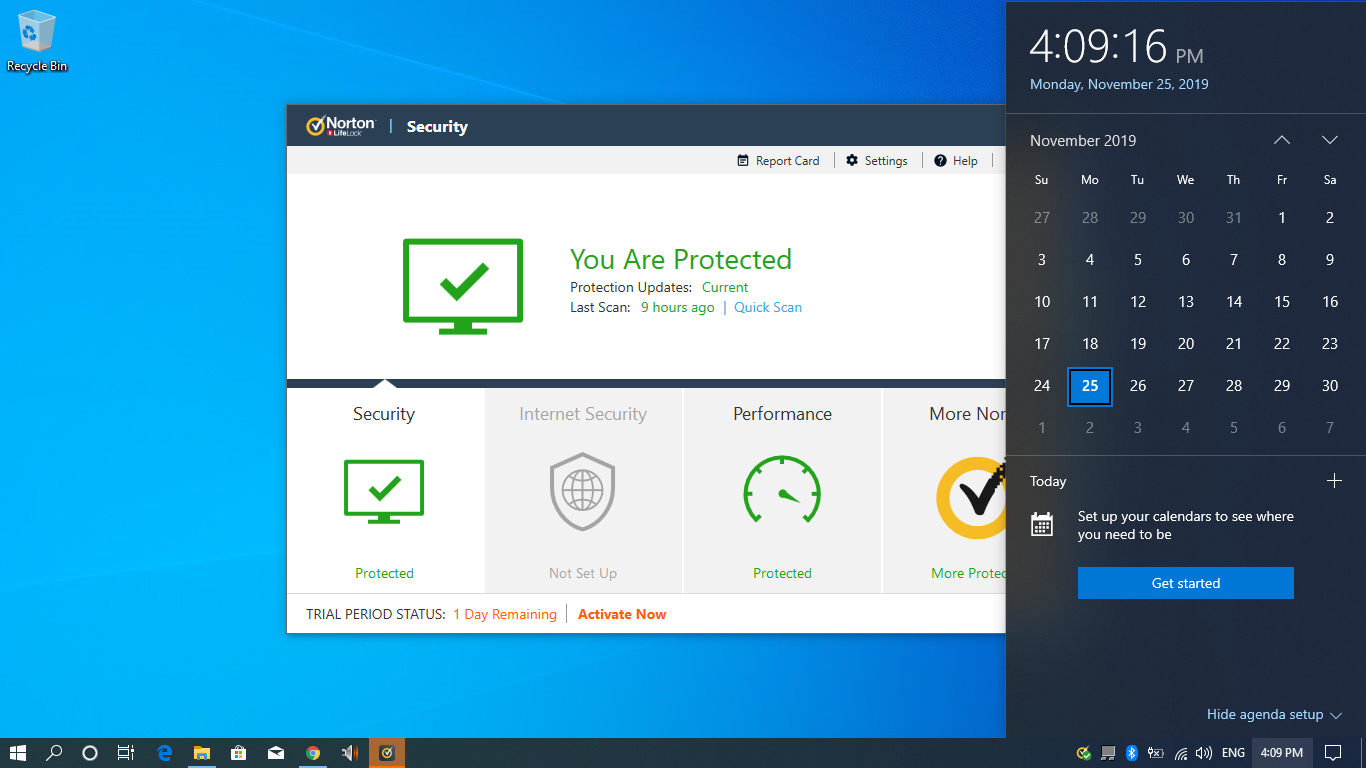
Task: Click the large green protected monitor icon
Action: 462,285
